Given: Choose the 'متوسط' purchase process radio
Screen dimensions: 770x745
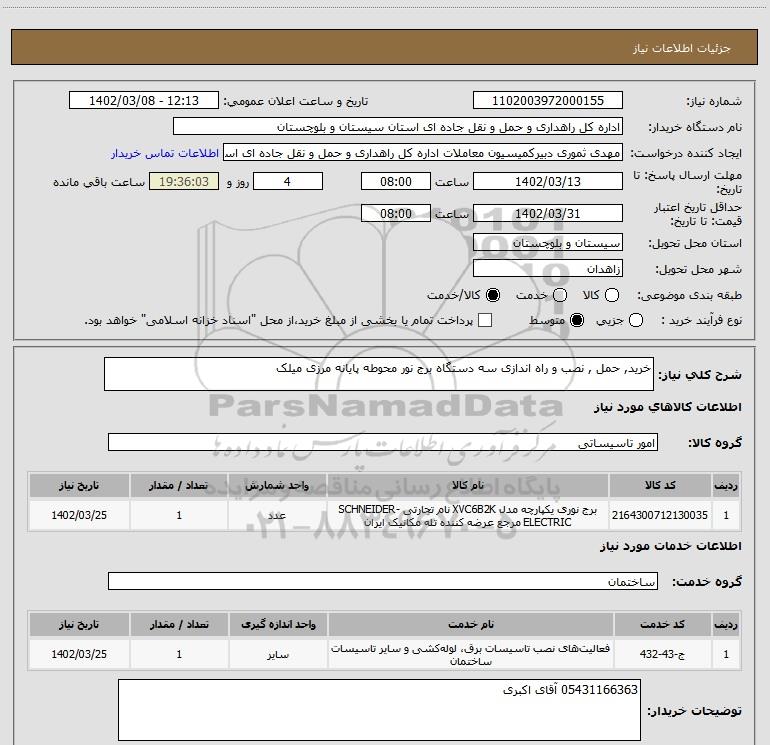Looking at the screenshot, I should point(577,320).
